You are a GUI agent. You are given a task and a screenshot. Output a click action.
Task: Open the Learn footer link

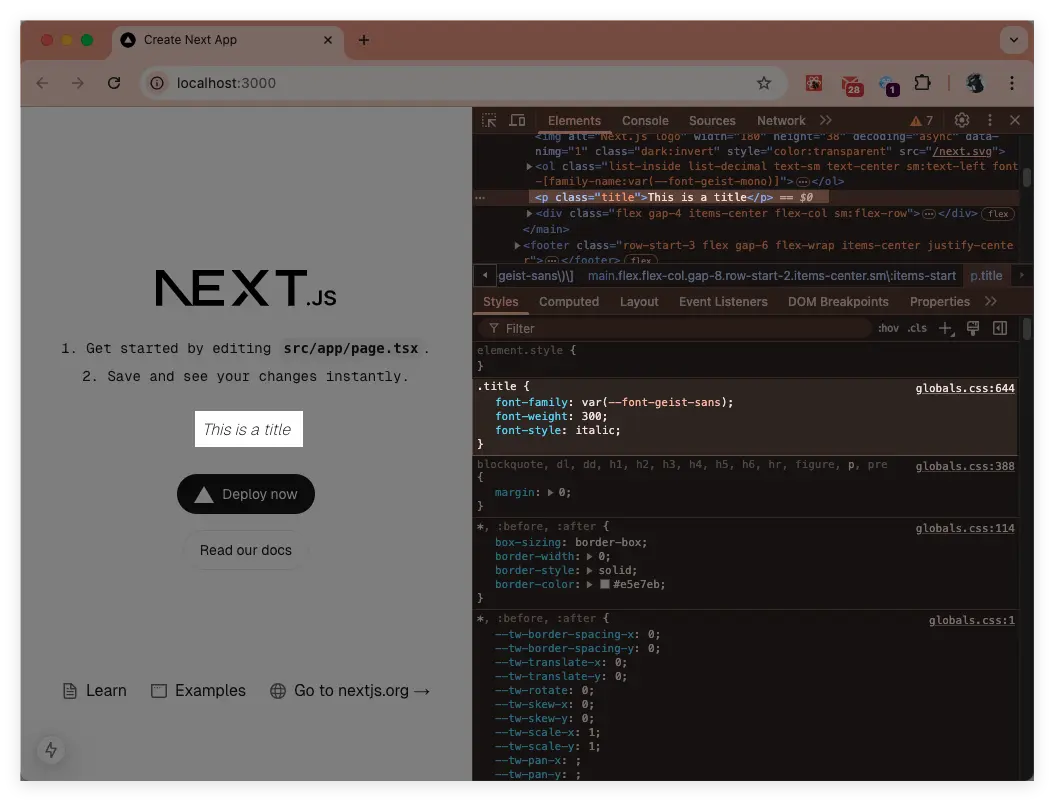[x=94, y=691]
